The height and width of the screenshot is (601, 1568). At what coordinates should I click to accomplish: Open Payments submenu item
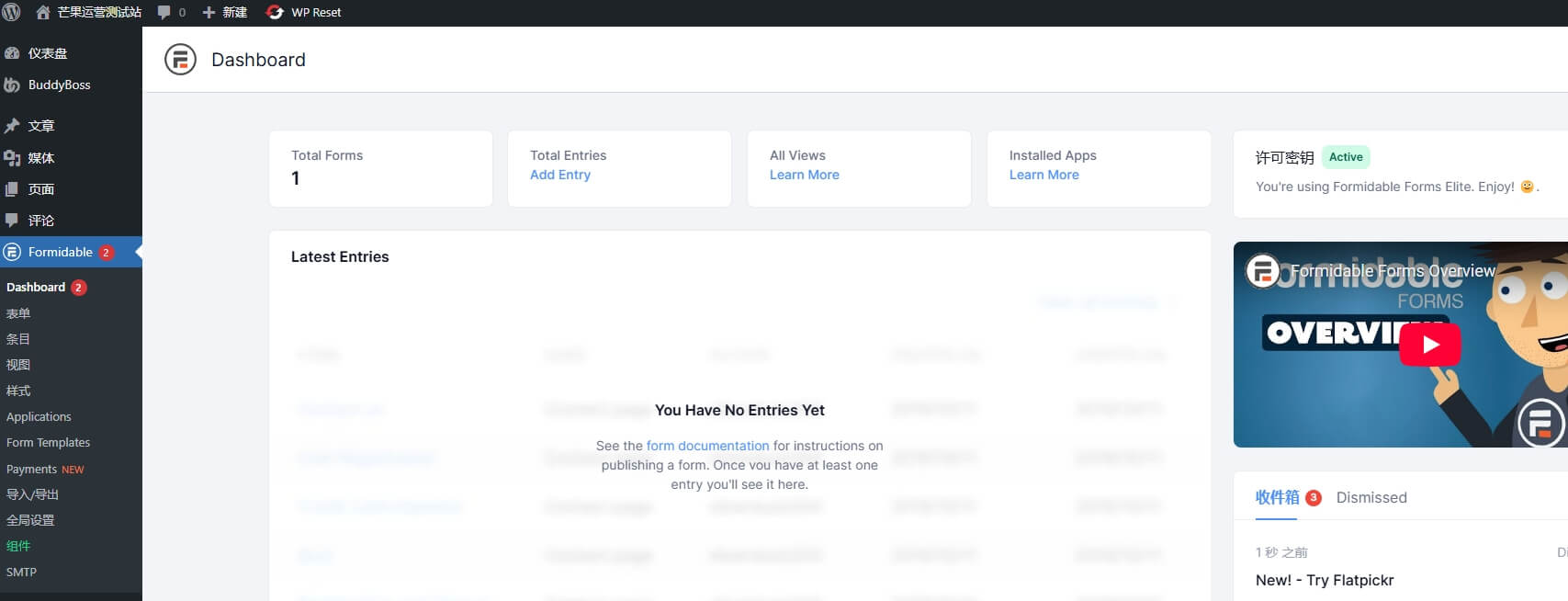[x=32, y=469]
